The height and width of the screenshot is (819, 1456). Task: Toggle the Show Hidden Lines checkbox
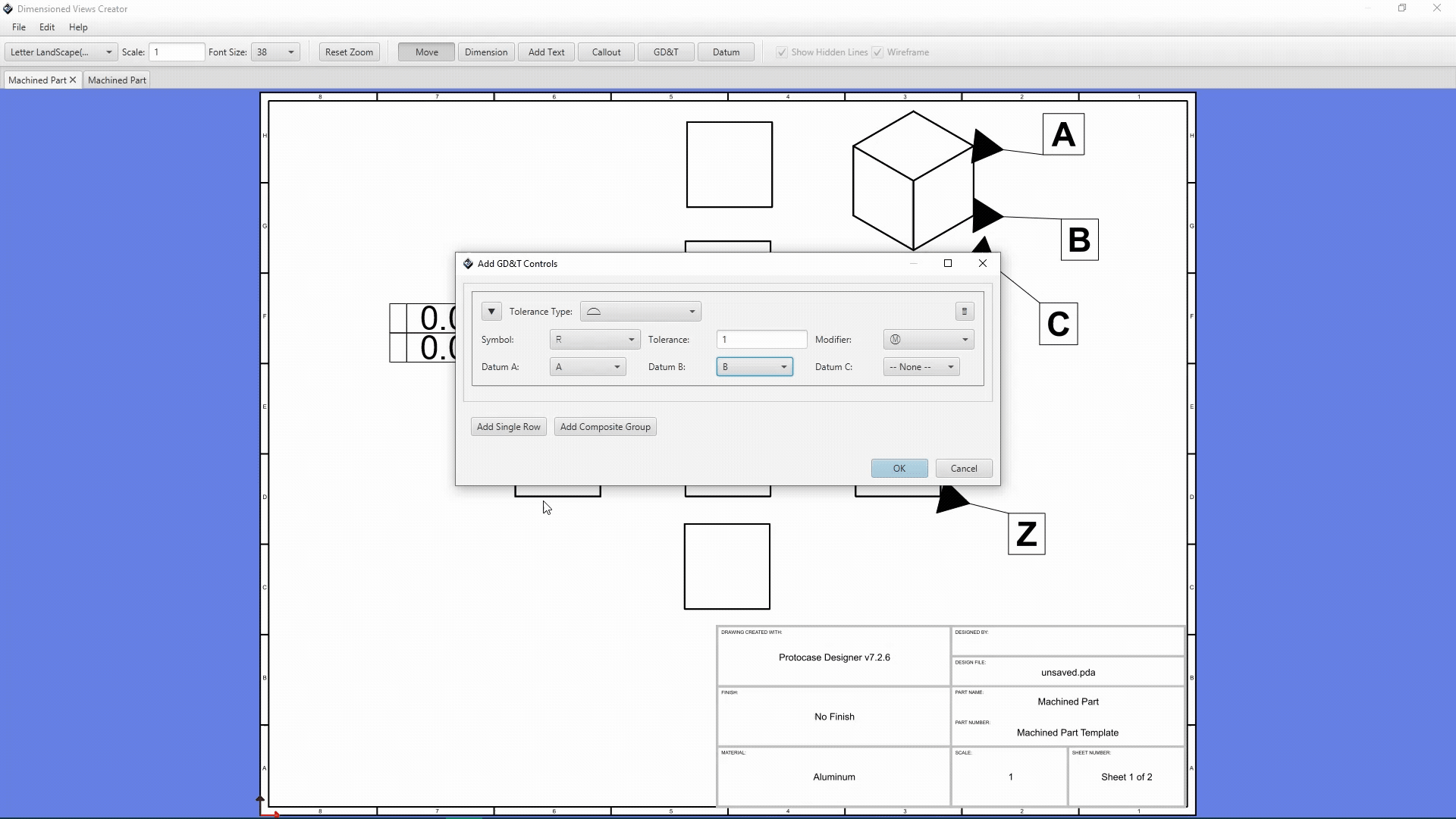pos(782,52)
